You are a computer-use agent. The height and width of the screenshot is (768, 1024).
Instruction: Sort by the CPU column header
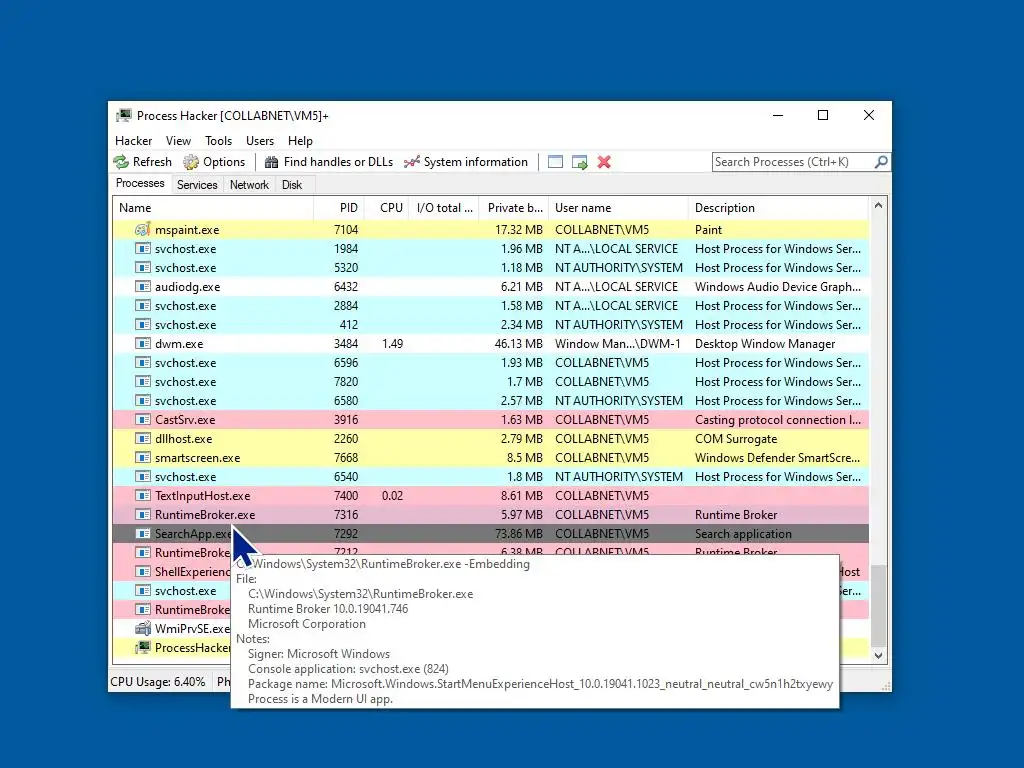(x=386, y=208)
